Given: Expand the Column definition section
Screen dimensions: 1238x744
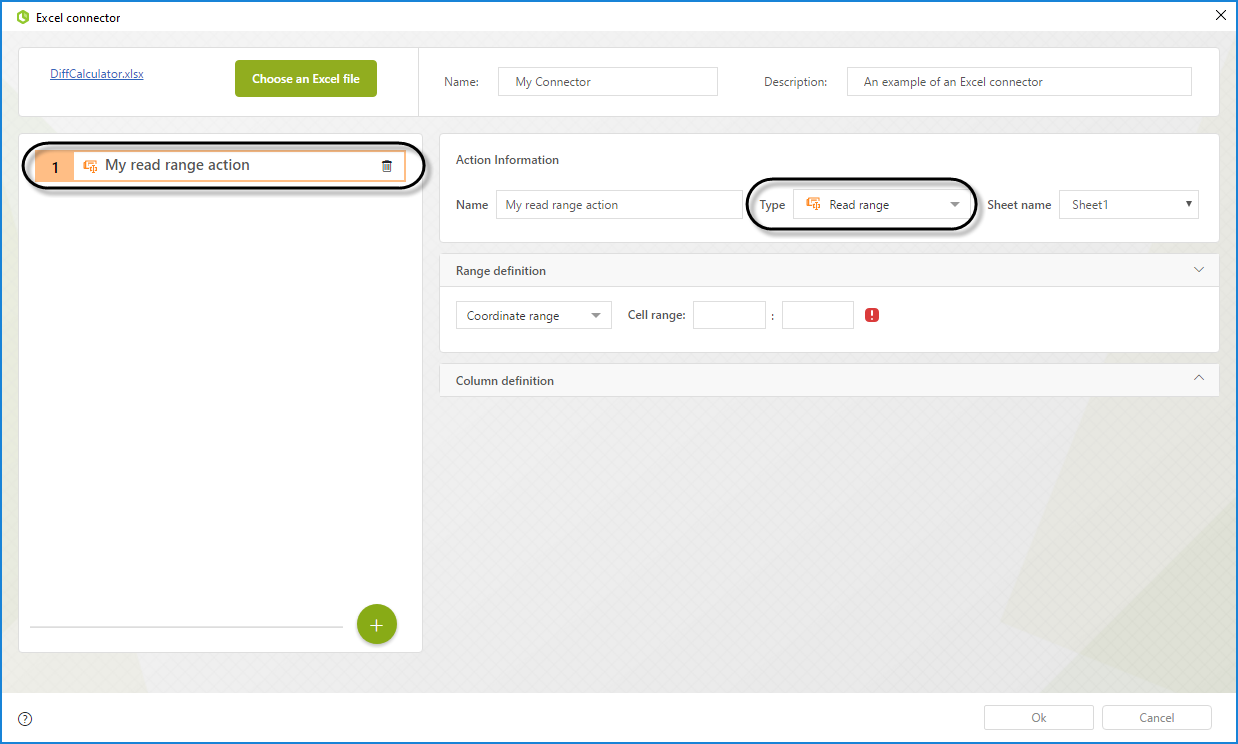Looking at the screenshot, I should pos(1198,379).
